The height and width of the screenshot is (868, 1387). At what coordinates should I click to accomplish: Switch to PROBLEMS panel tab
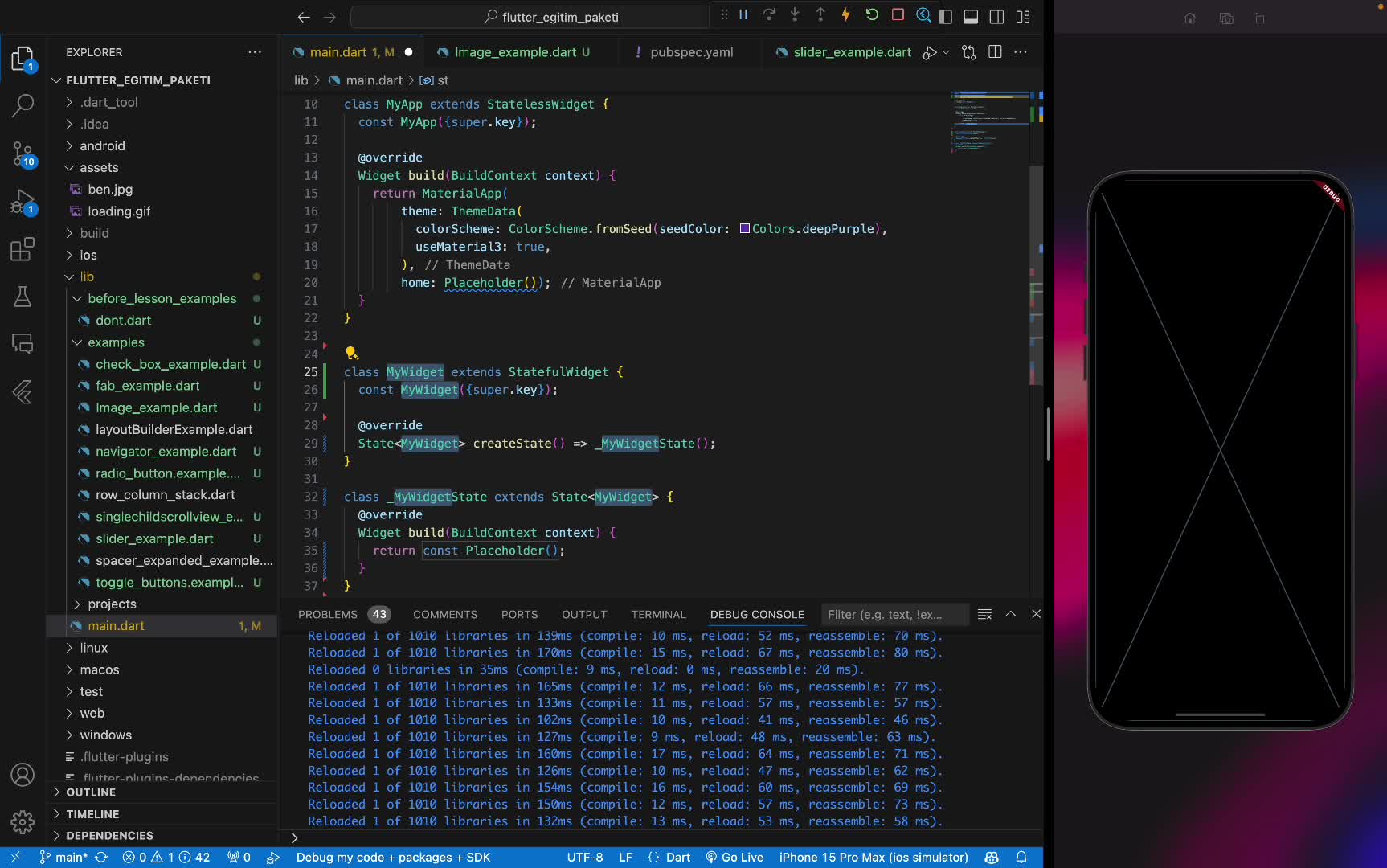[328, 614]
